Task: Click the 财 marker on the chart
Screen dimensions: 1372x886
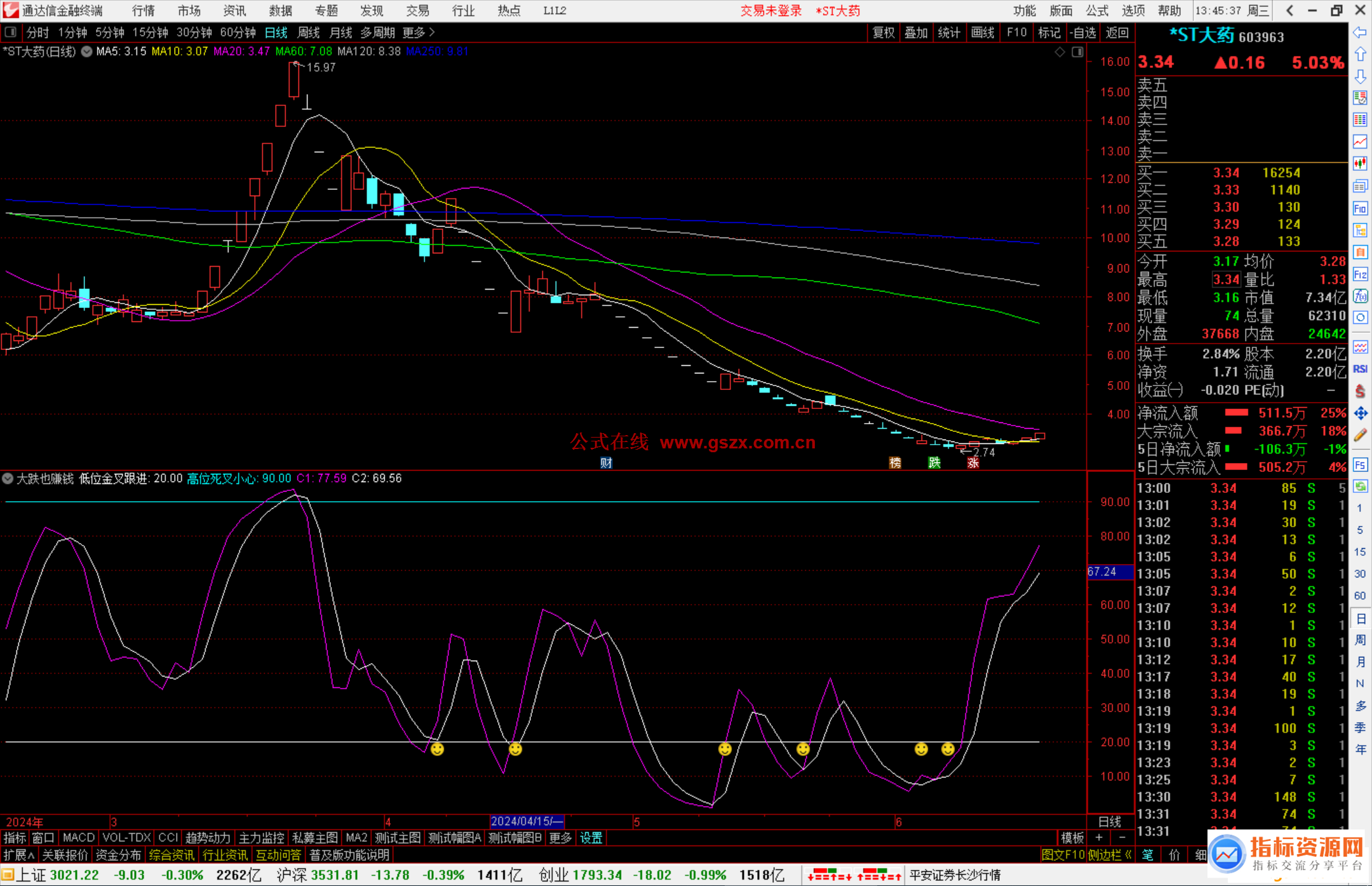Action: pyautogui.click(x=606, y=463)
